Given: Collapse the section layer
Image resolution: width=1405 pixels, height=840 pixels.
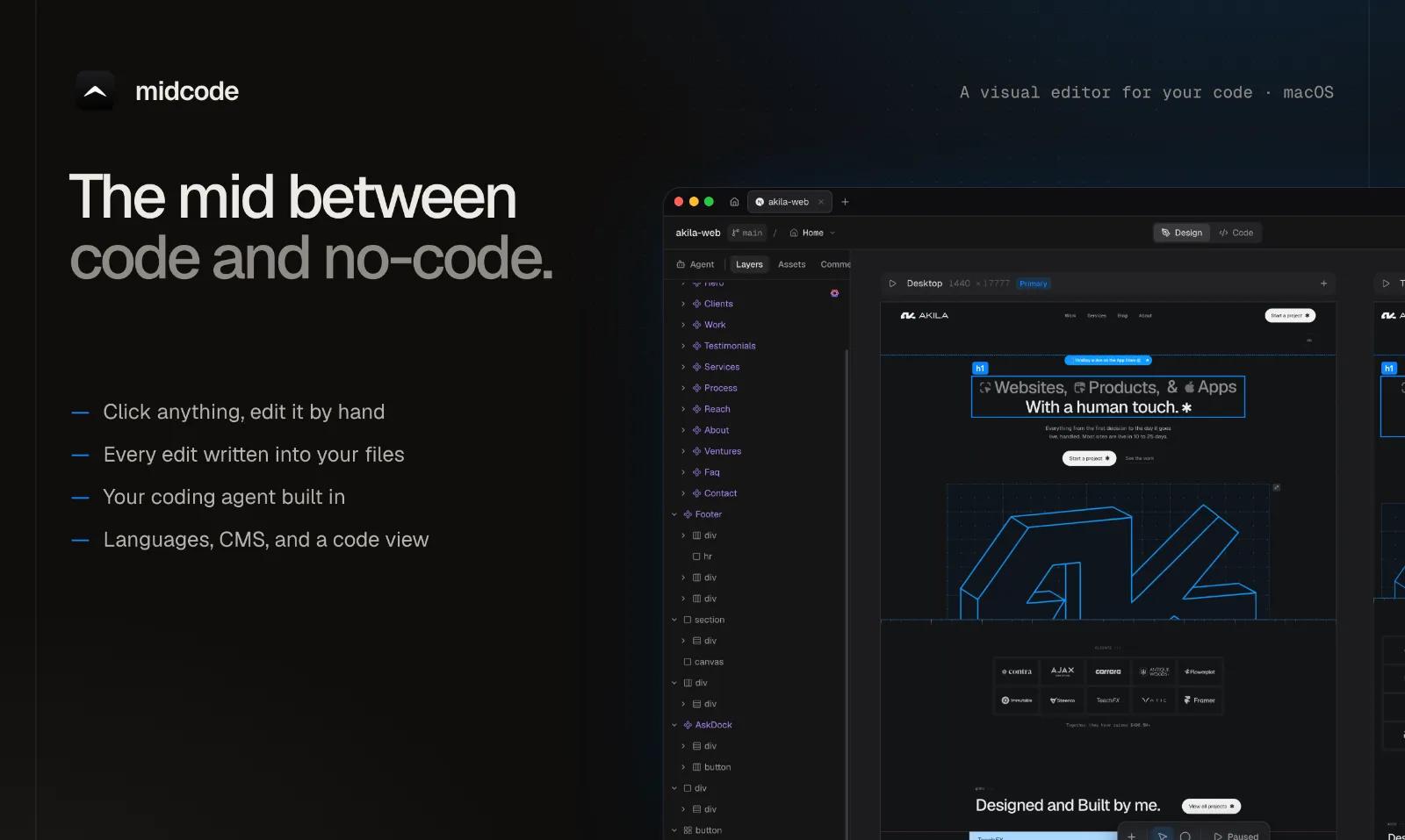Looking at the screenshot, I should point(674,620).
